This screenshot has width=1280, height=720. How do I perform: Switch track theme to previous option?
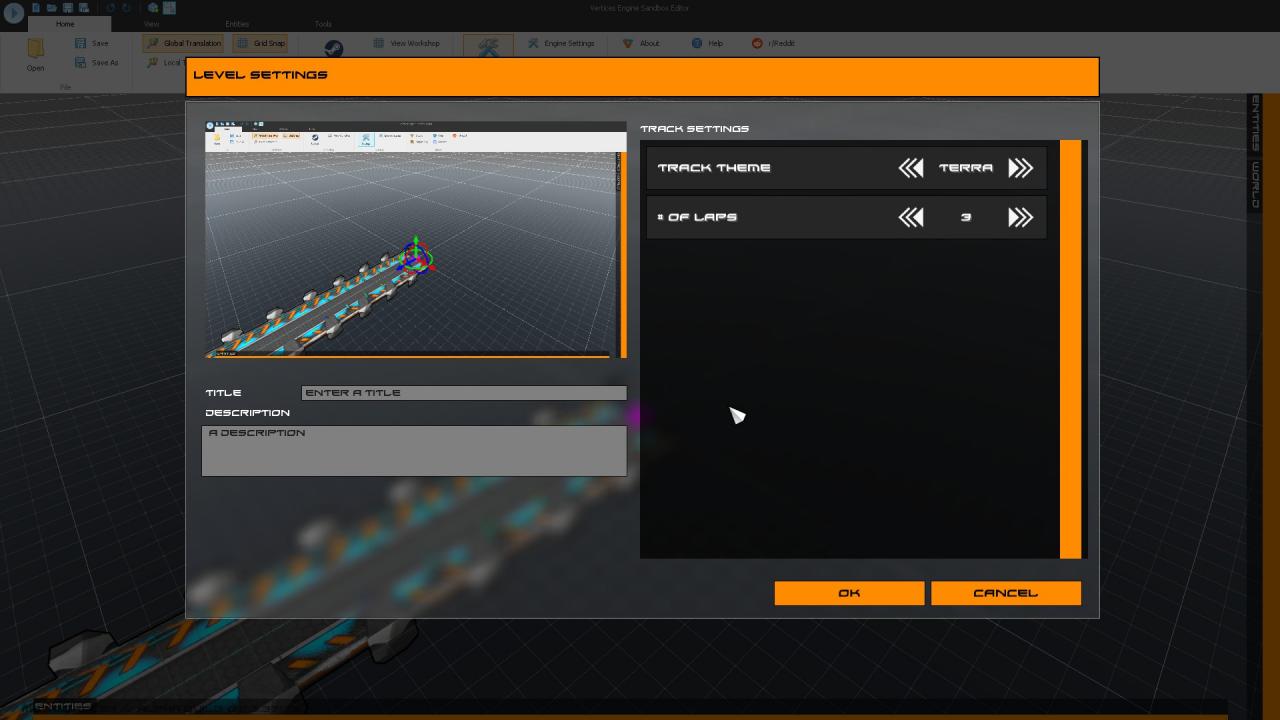[x=910, y=168]
